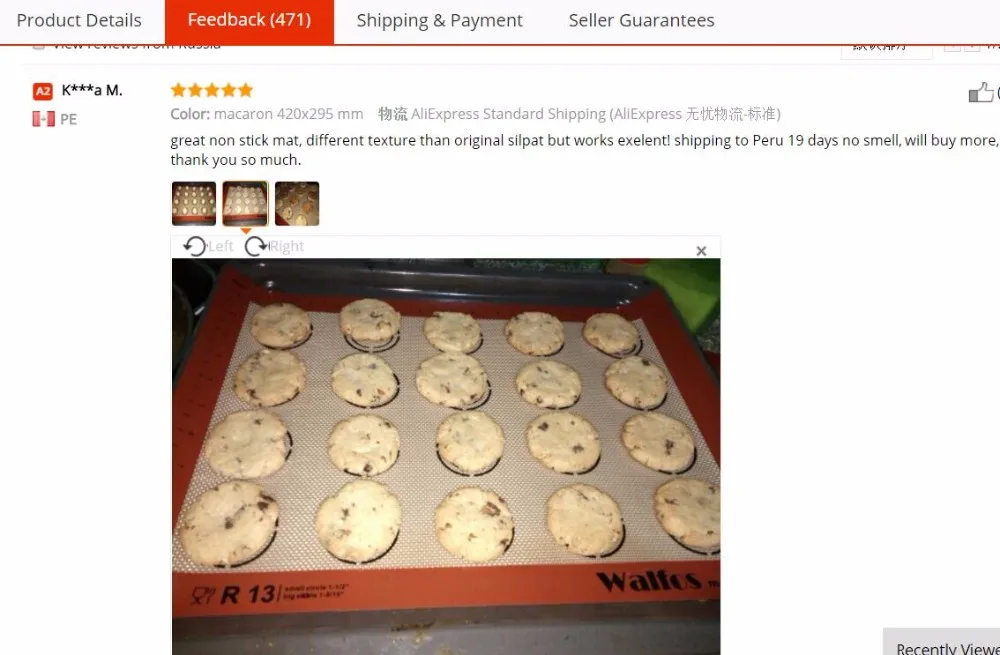Select the second review photo thumbnail
This screenshot has width=1000, height=655.
point(246,203)
